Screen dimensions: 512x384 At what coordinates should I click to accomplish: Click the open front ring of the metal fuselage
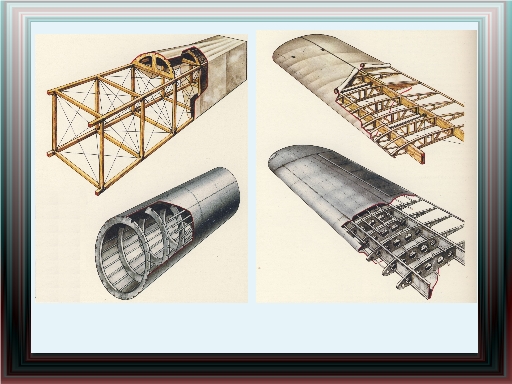pyautogui.click(x=122, y=257)
